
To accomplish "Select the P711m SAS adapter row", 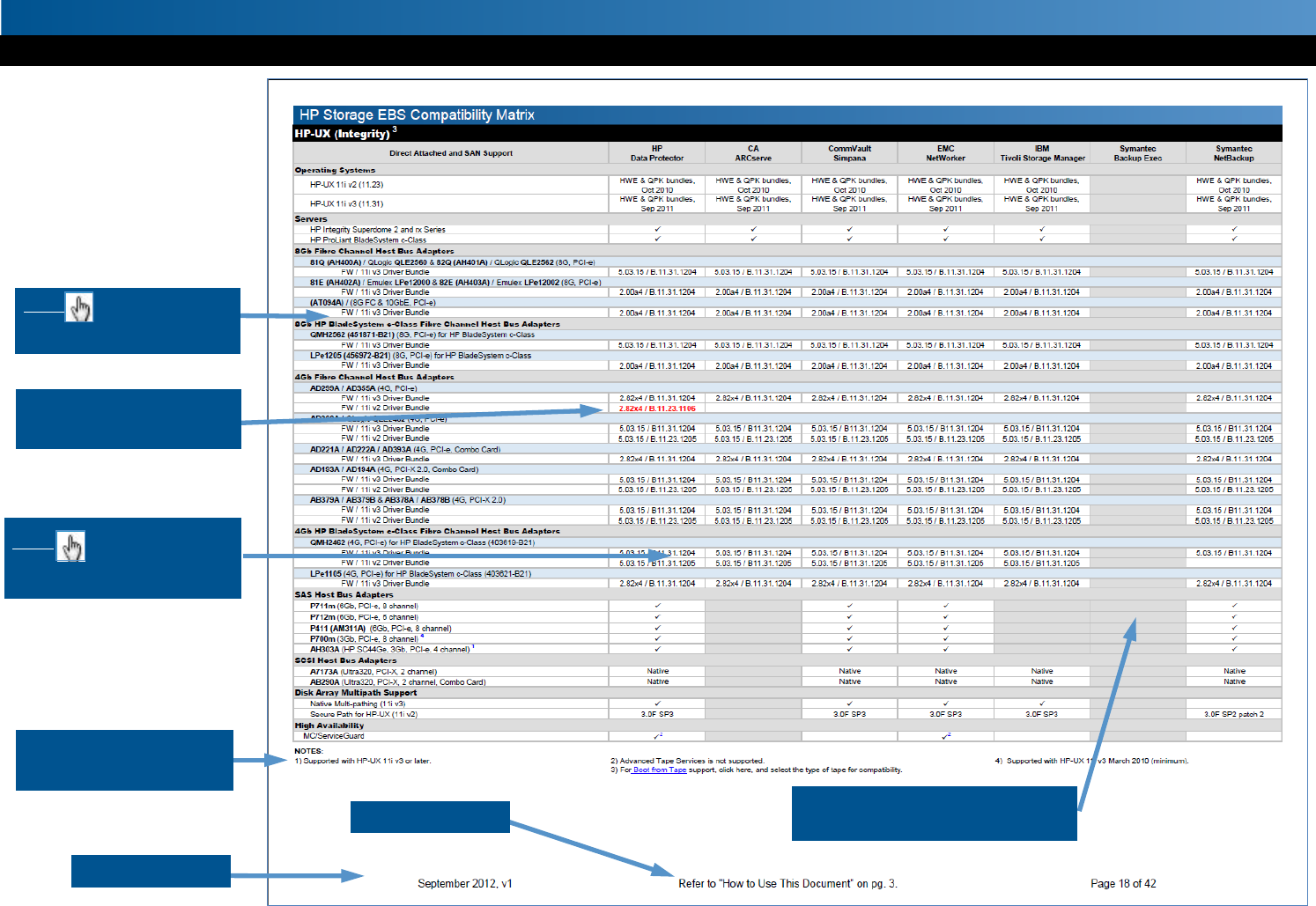I will pyautogui.click(x=364, y=606).
